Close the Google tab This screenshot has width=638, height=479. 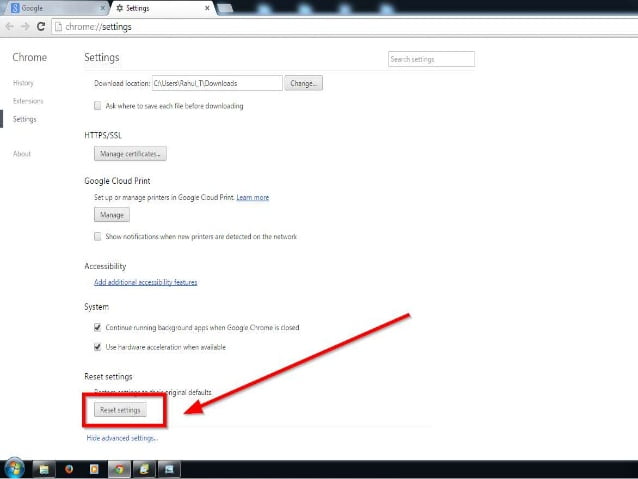pyautogui.click(x=103, y=8)
